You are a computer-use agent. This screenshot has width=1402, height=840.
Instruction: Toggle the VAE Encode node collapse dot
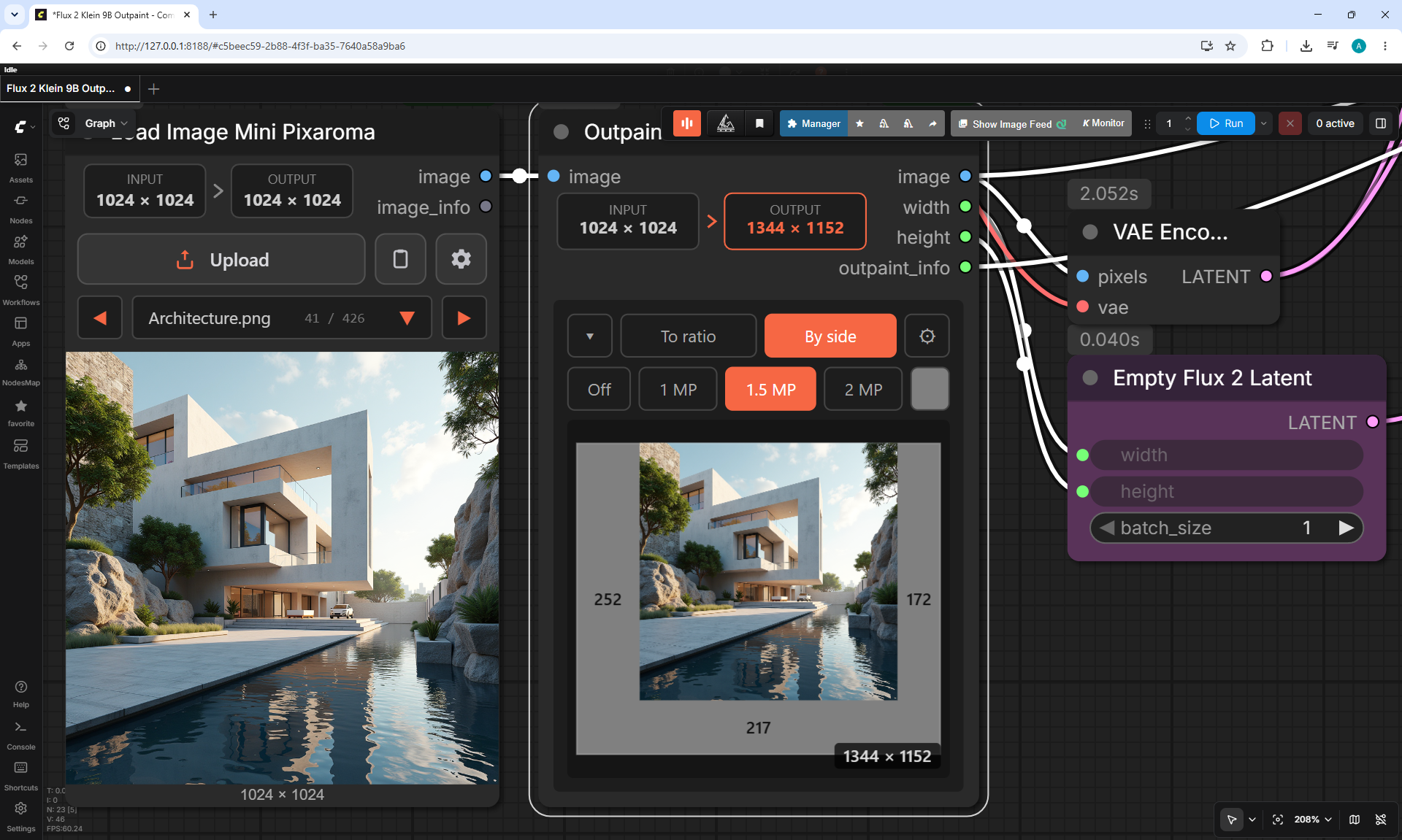click(1090, 232)
